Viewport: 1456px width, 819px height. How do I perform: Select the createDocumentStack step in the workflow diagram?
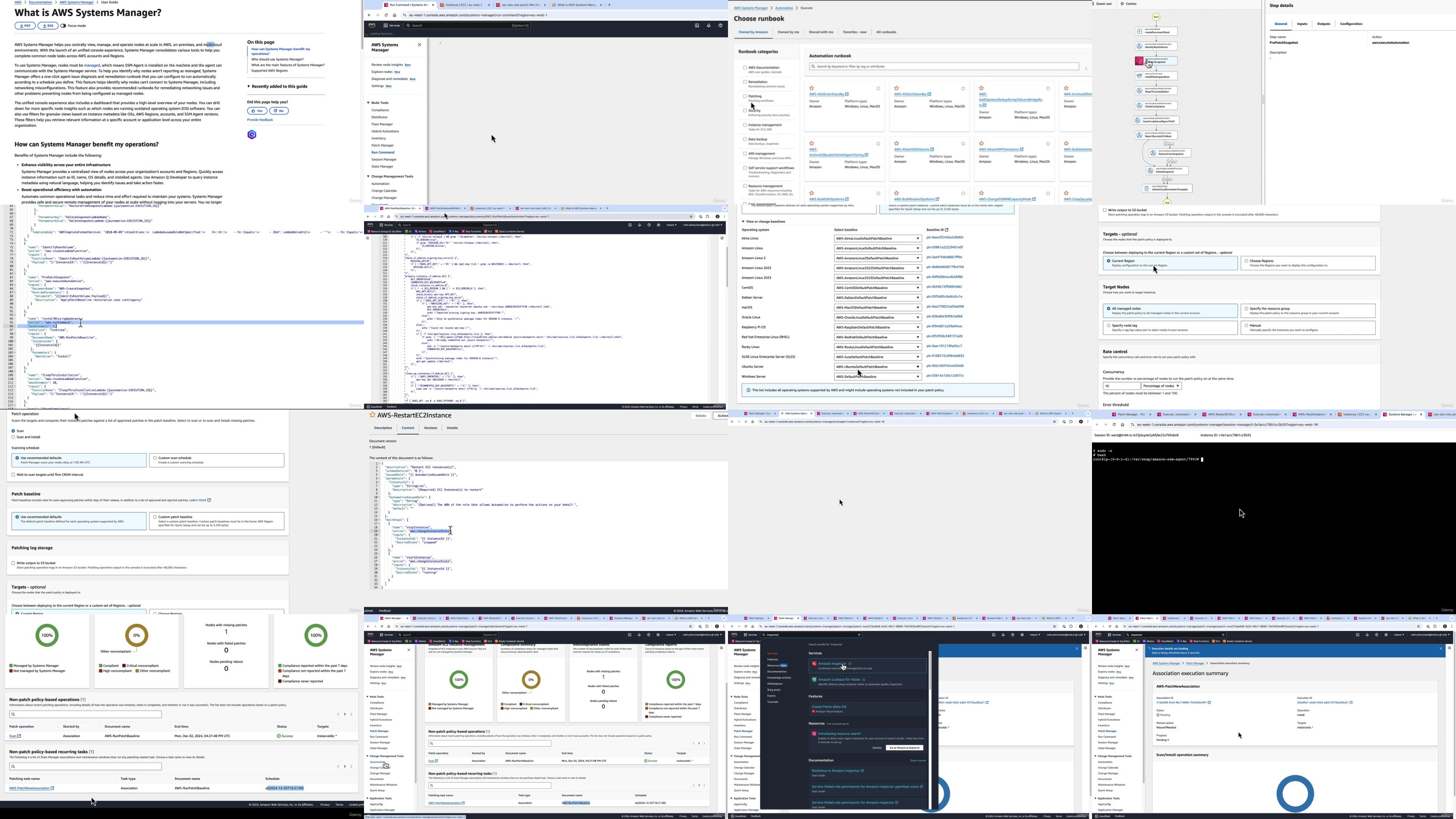pos(1157,32)
